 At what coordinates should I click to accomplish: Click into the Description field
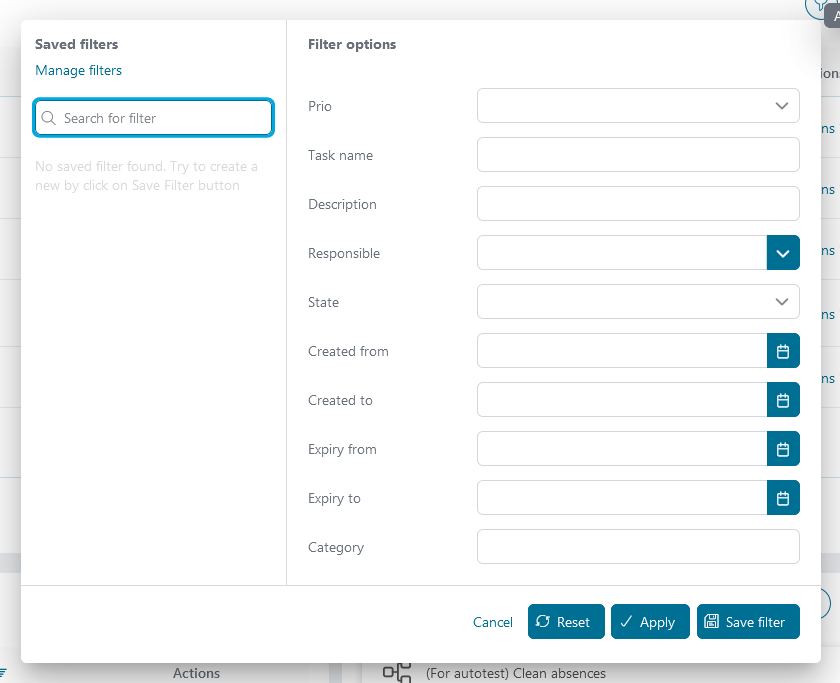tap(638, 204)
